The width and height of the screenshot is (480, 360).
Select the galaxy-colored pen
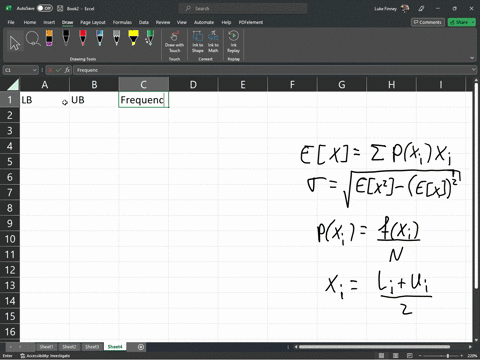click(100, 38)
